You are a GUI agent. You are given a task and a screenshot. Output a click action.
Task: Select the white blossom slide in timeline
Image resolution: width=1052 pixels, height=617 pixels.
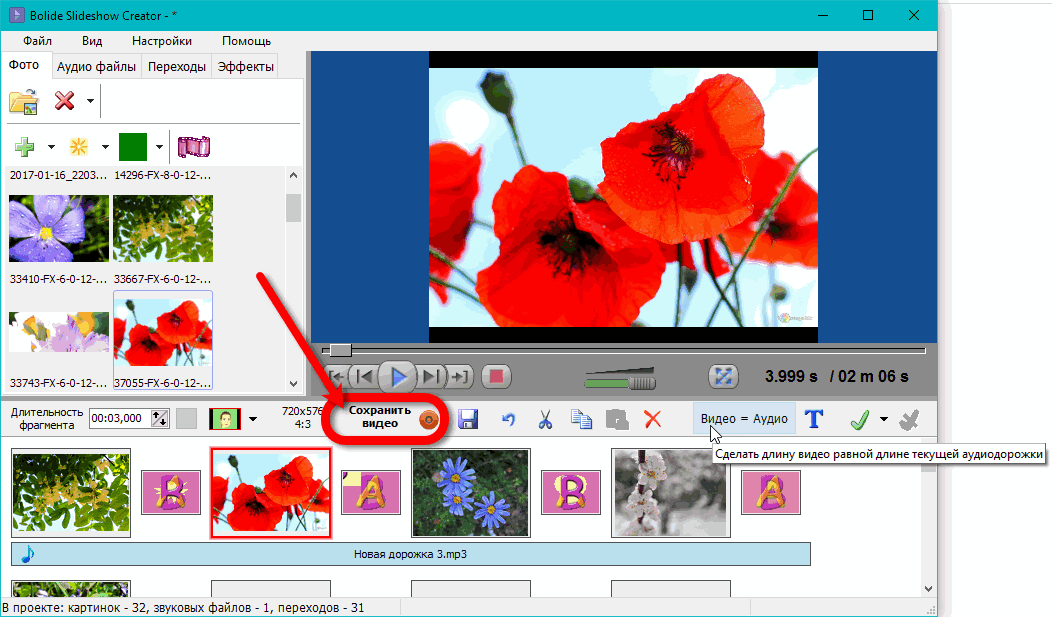(x=671, y=493)
